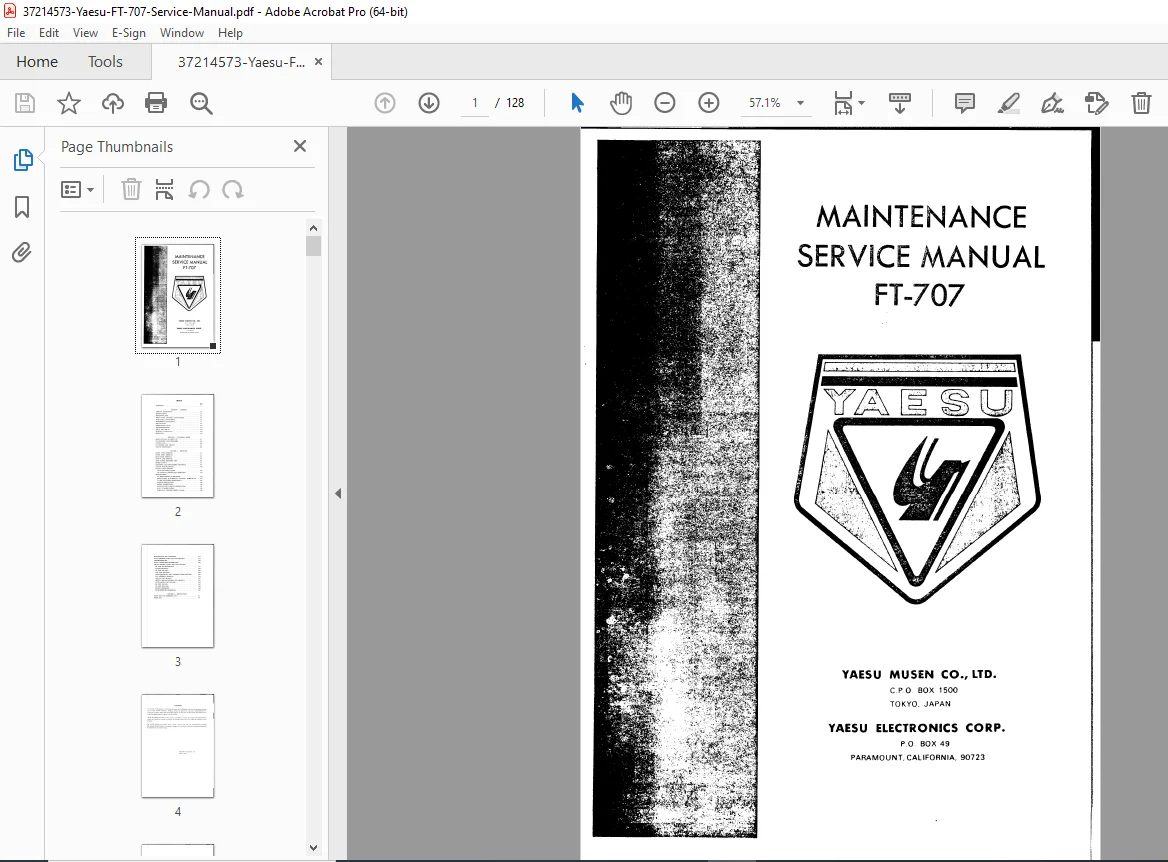Image resolution: width=1168 pixels, height=862 pixels.
Task: Click the thumbnails scrollbar handle
Action: (x=313, y=246)
